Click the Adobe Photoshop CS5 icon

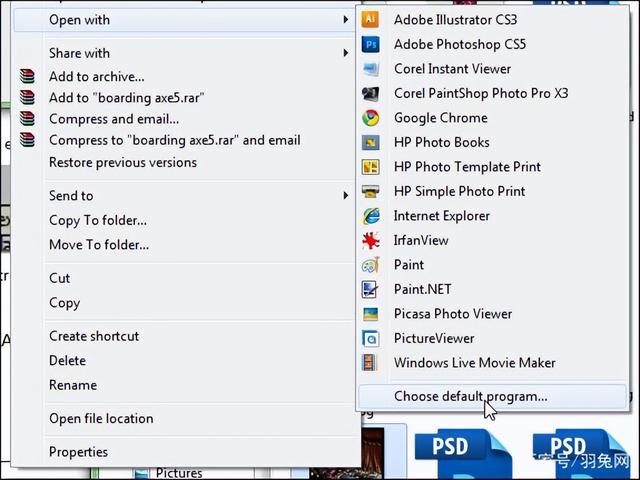(370, 44)
